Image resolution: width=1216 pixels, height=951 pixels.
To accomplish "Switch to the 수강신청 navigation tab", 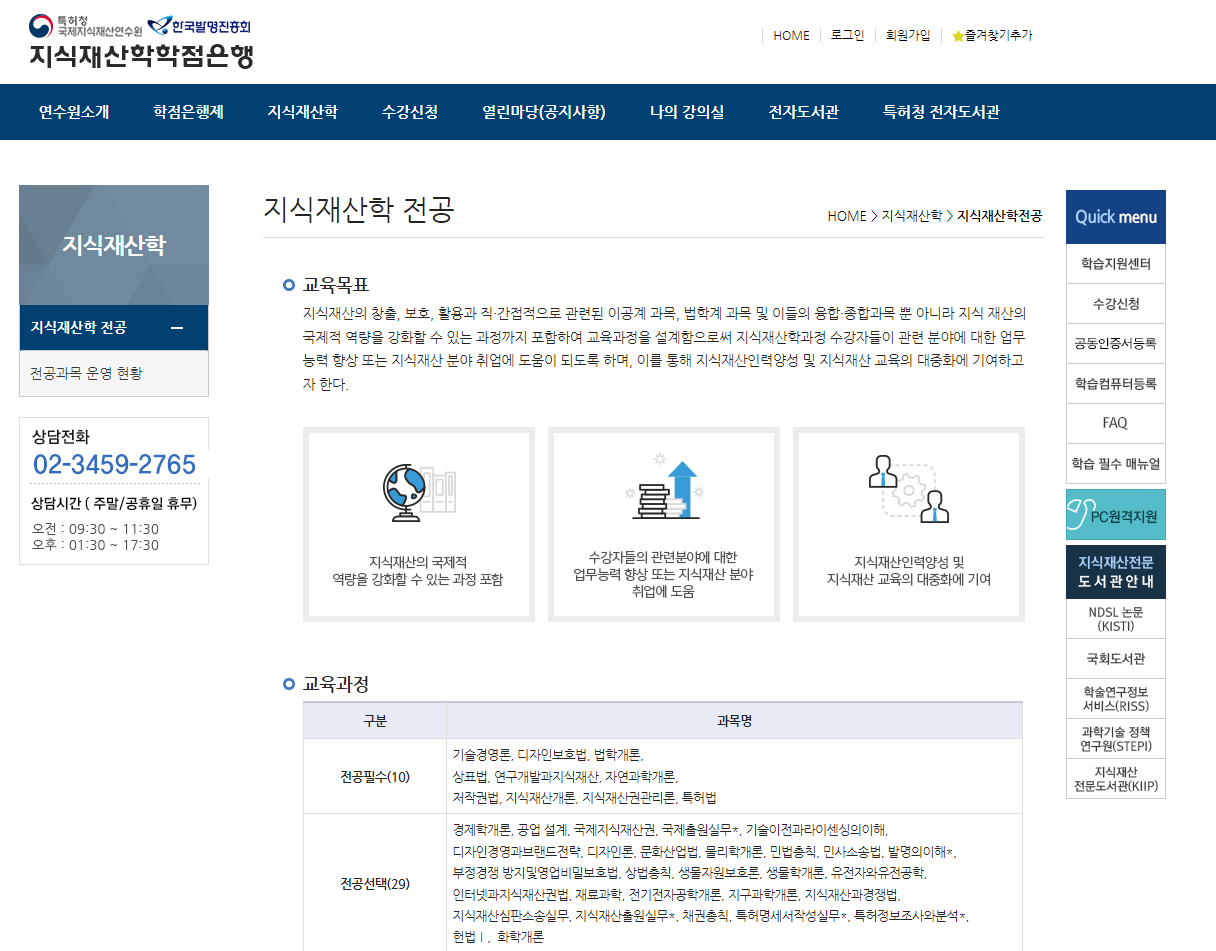I will click(x=408, y=112).
